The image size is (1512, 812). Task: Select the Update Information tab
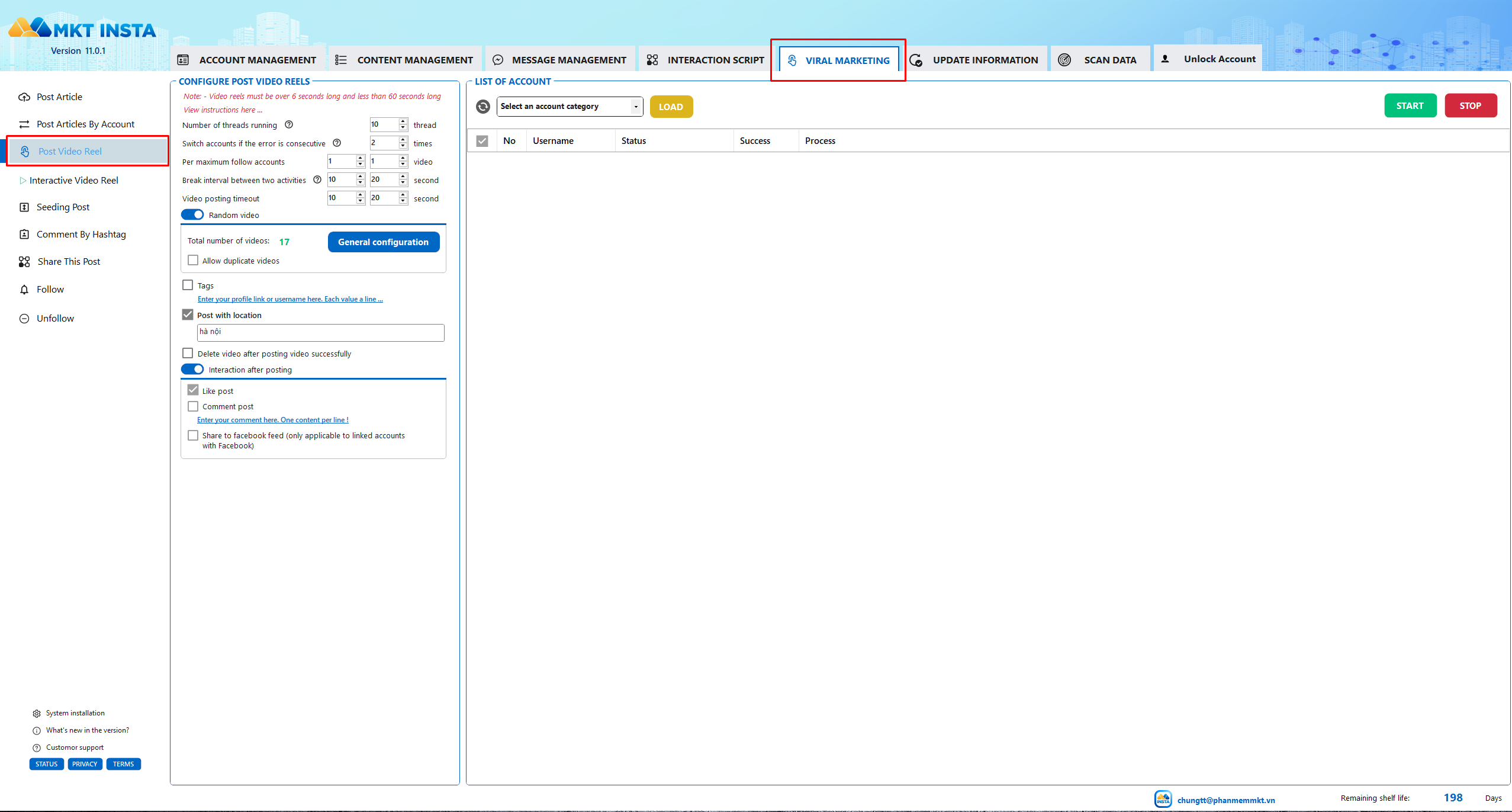[976, 59]
